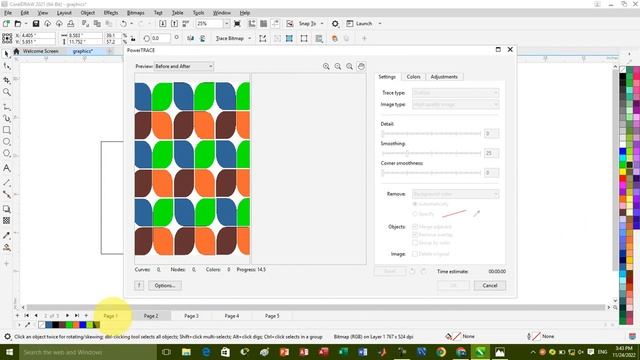Toggle Group by color checkbox
Screen dimensions: 640x360
point(415,243)
